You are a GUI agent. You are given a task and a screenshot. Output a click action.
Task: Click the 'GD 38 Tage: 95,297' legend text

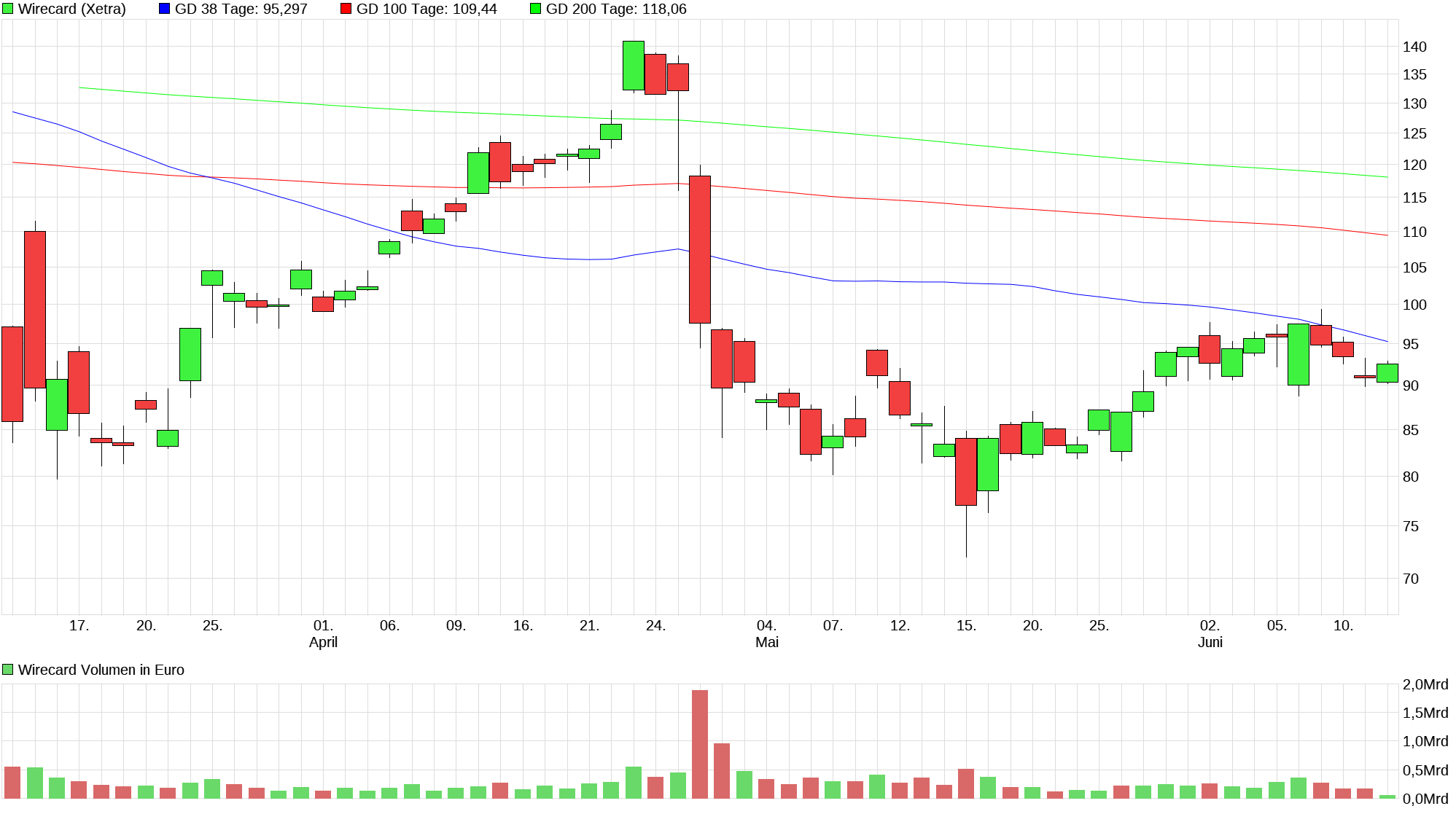point(241,9)
